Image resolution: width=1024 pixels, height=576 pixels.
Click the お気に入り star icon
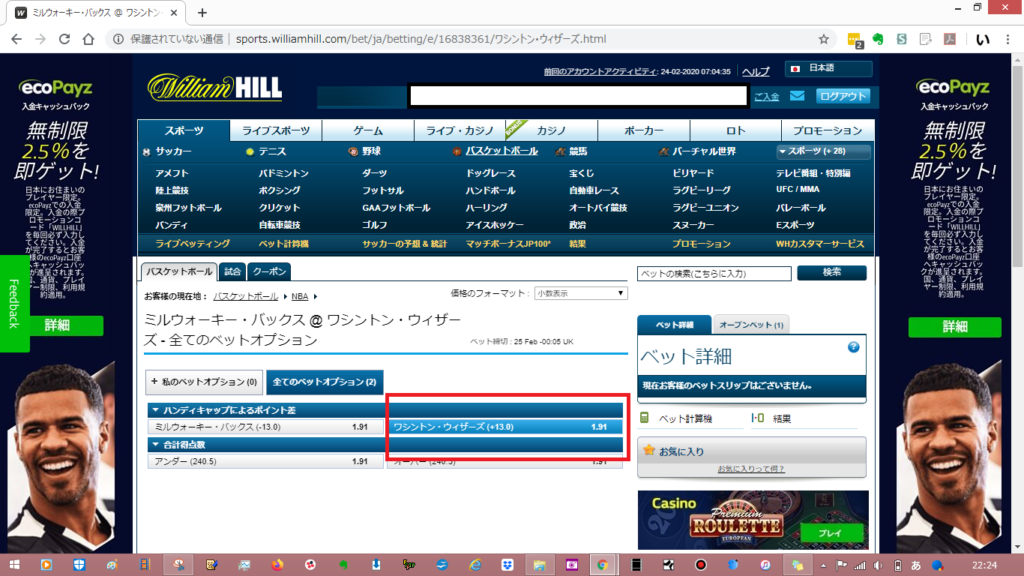pos(648,451)
